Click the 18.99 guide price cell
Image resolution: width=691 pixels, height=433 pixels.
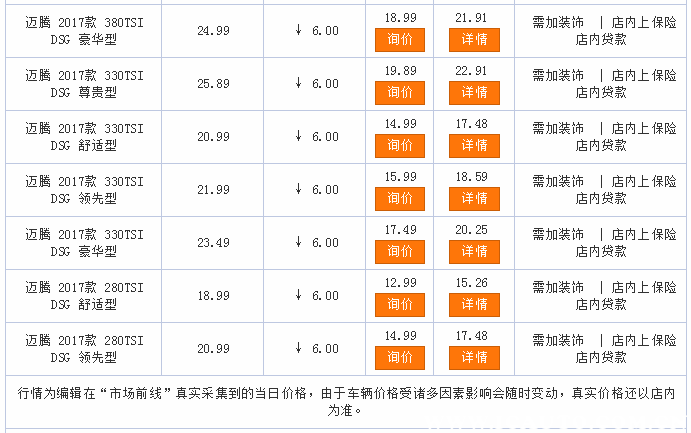tap(213, 296)
